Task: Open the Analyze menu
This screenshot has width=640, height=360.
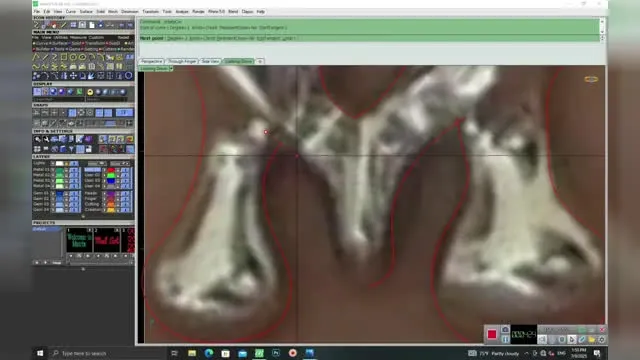Action: pyautogui.click(x=182, y=11)
